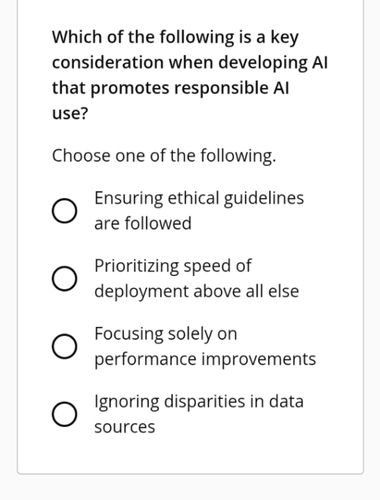Choose the "Prioritizing speed of deployment" radio circle

click(65, 279)
